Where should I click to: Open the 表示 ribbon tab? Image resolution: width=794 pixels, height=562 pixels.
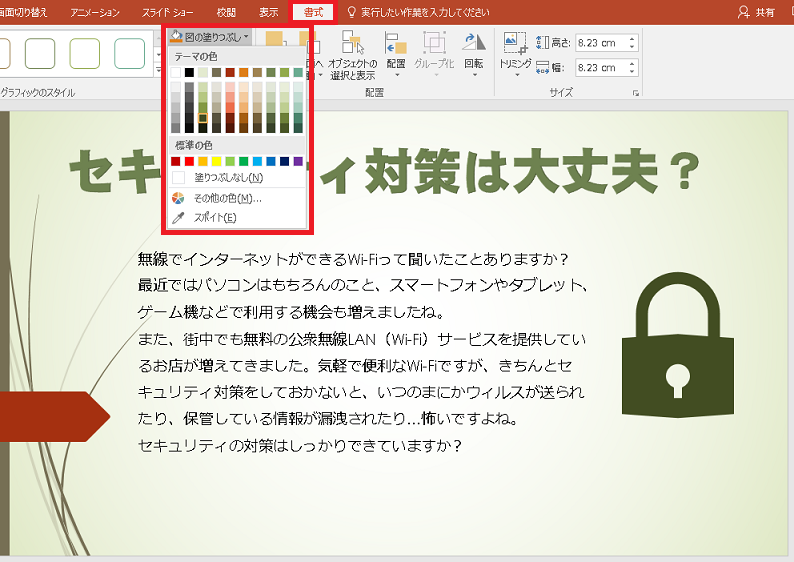[x=269, y=12]
